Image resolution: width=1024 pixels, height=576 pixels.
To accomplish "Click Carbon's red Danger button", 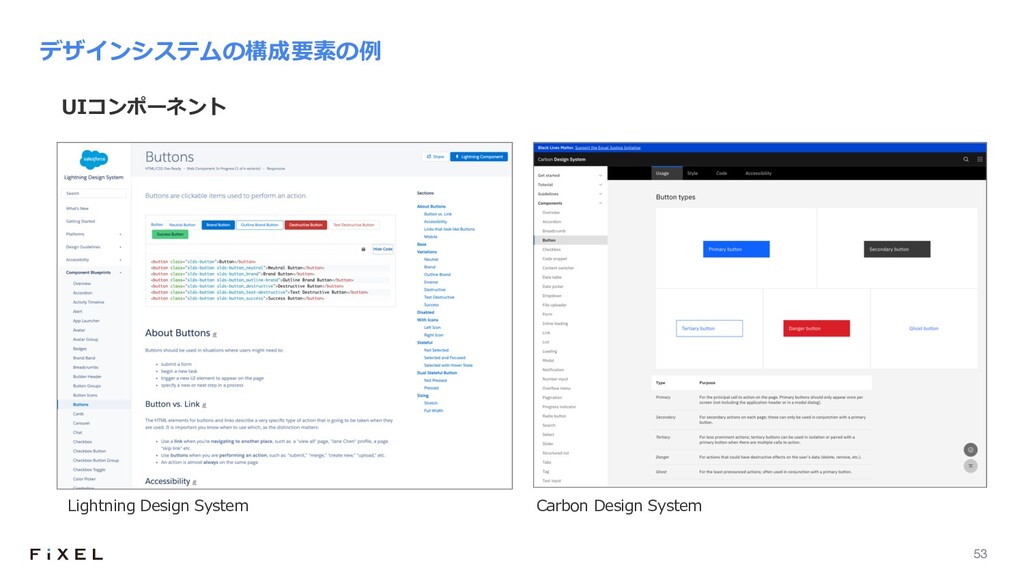I will (816, 328).
